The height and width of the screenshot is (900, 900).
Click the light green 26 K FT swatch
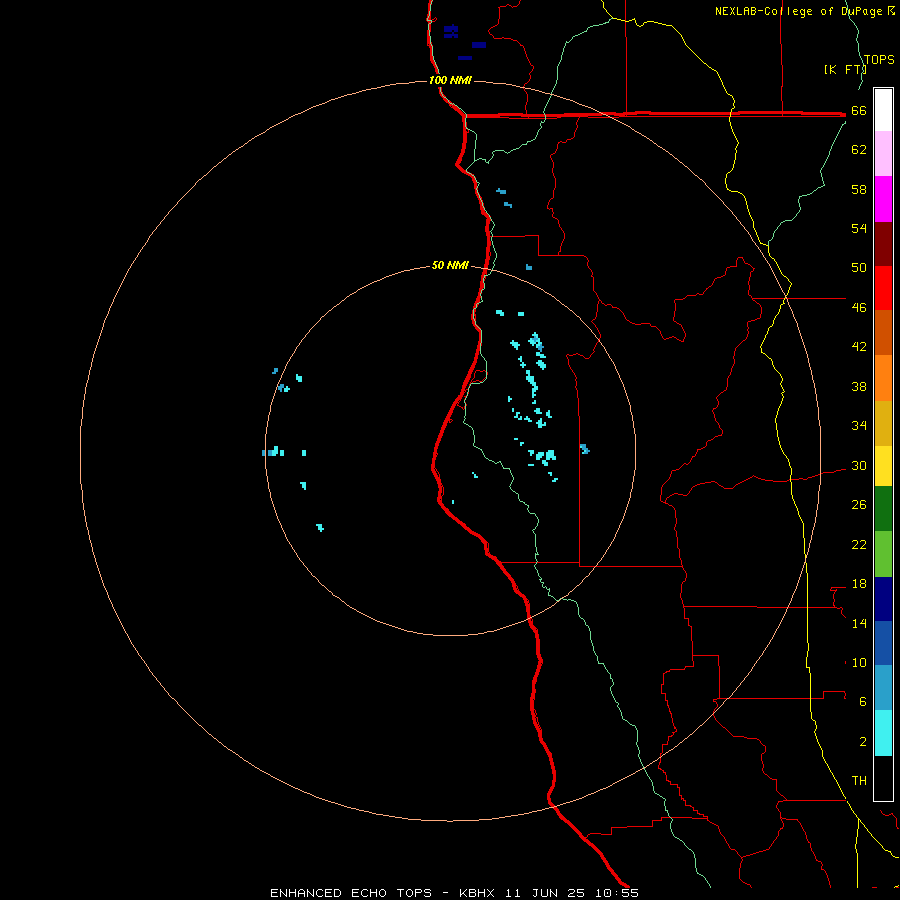[883, 554]
